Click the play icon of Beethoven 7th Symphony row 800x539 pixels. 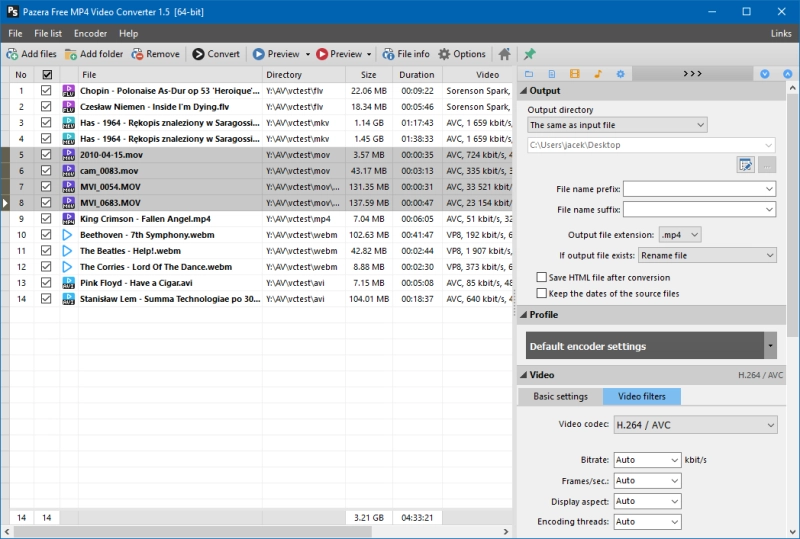[67, 235]
